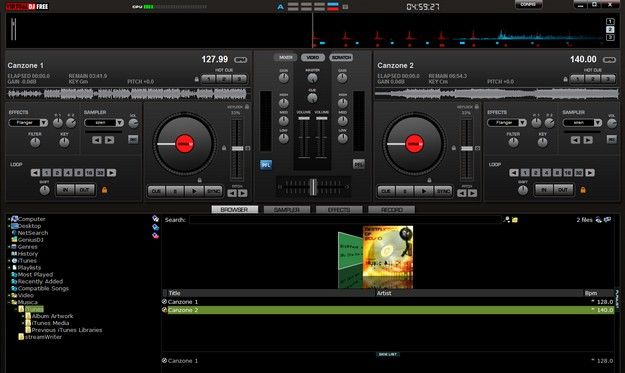This screenshot has height=373, width=625.
Task: Toggle the orange loop lock on left deck
Action: [x=104, y=190]
